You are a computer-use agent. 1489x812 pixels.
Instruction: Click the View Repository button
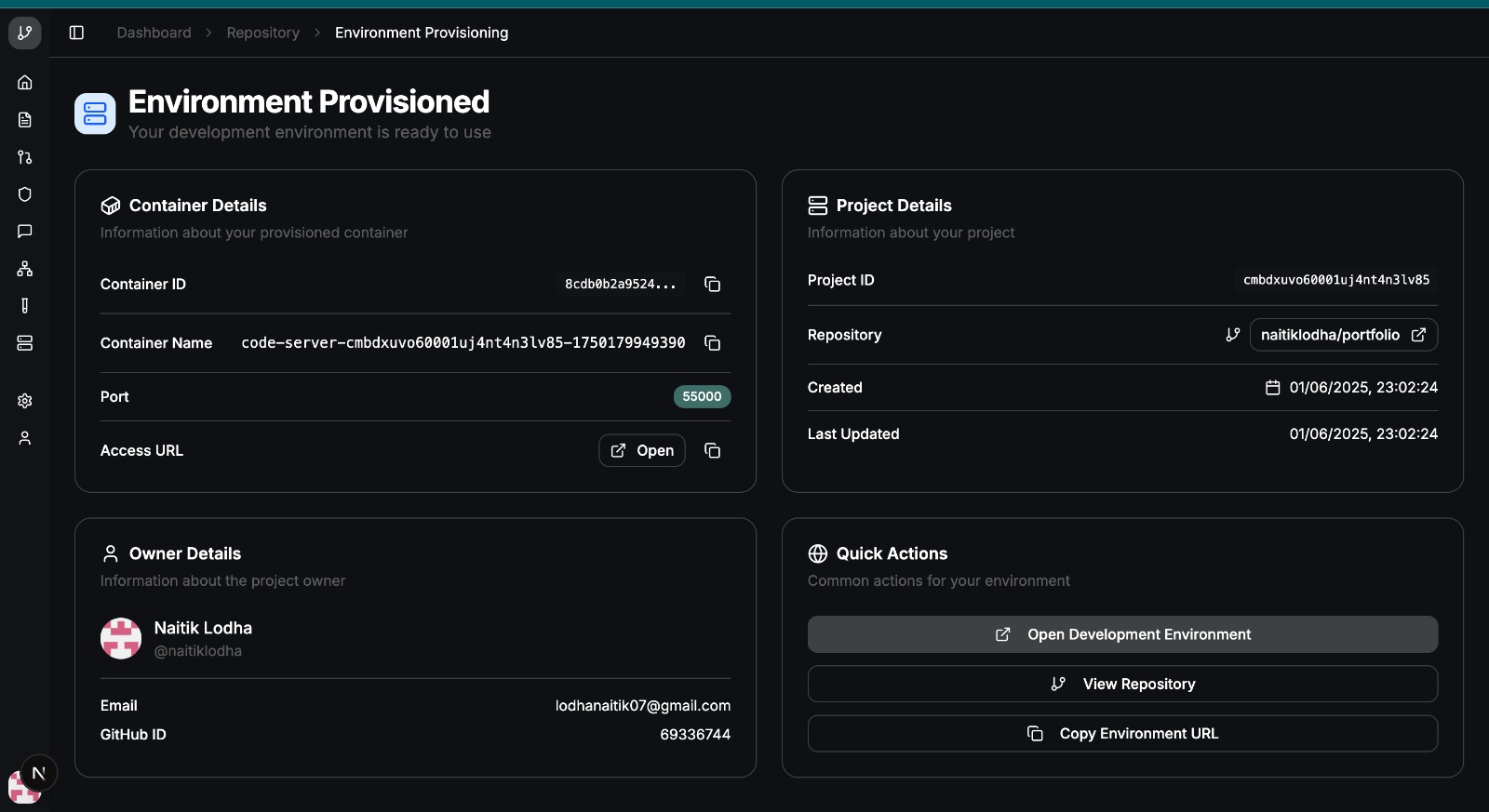1122,684
